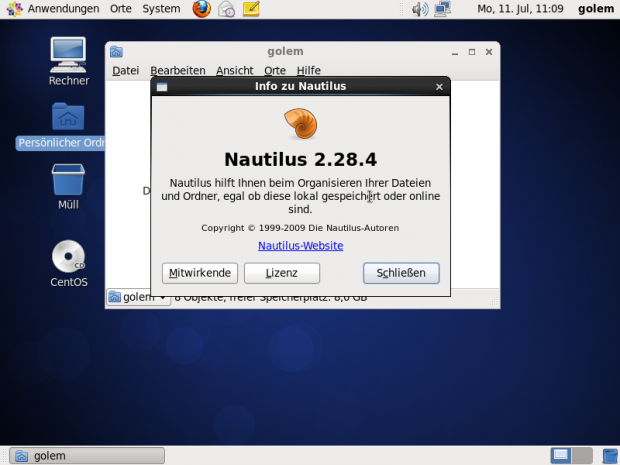Close the Info zu Nautilus dialog
The image size is (620, 465).
(x=439, y=87)
